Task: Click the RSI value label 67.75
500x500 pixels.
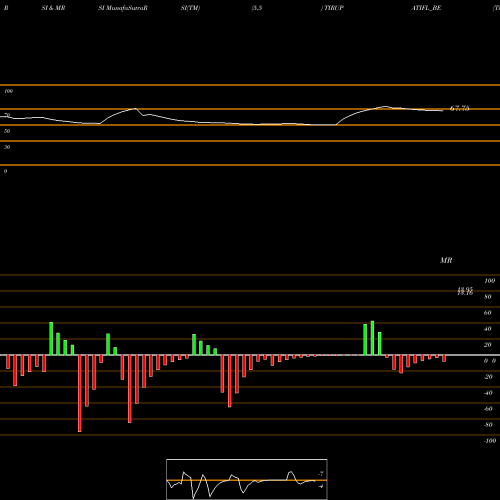Action: (460, 108)
